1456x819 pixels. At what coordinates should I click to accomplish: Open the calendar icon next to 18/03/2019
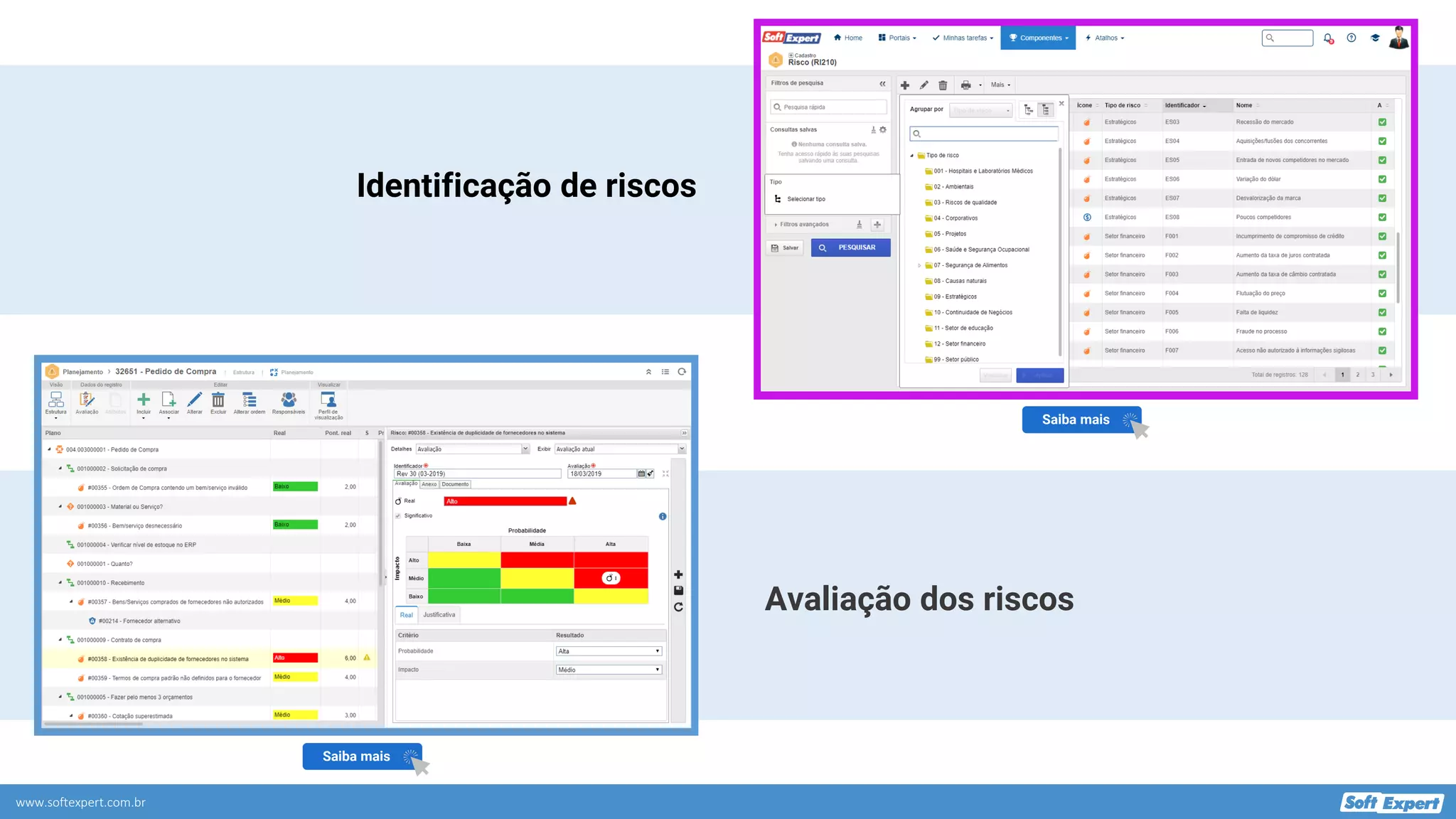click(x=641, y=473)
